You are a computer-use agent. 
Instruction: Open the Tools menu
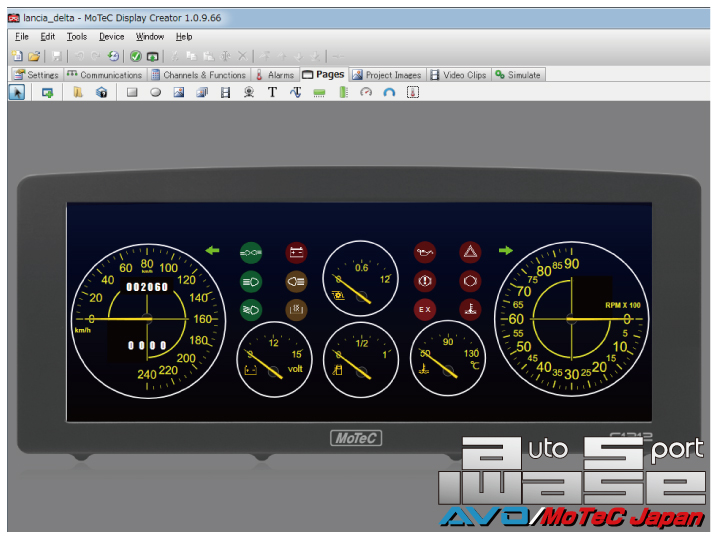click(x=77, y=37)
